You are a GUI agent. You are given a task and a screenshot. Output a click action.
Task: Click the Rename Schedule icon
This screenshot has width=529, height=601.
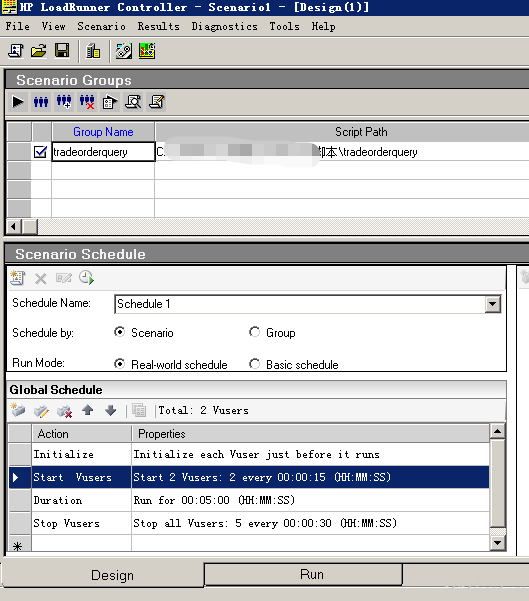(64, 278)
